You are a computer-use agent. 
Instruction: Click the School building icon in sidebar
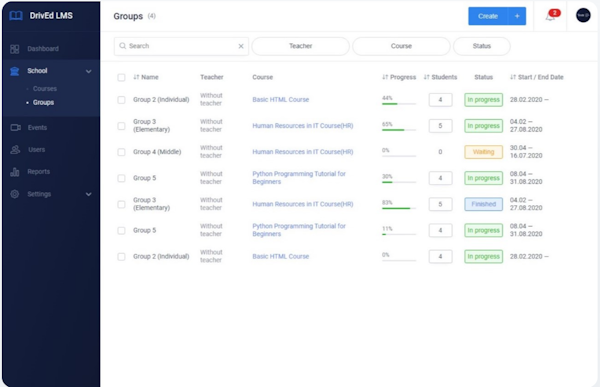[15, 71]
